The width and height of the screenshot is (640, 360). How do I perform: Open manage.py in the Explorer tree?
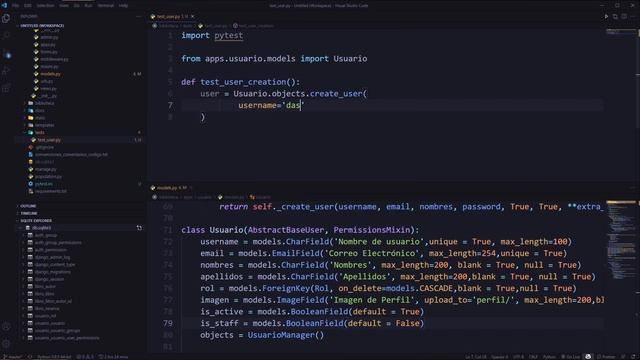(45, 169)
